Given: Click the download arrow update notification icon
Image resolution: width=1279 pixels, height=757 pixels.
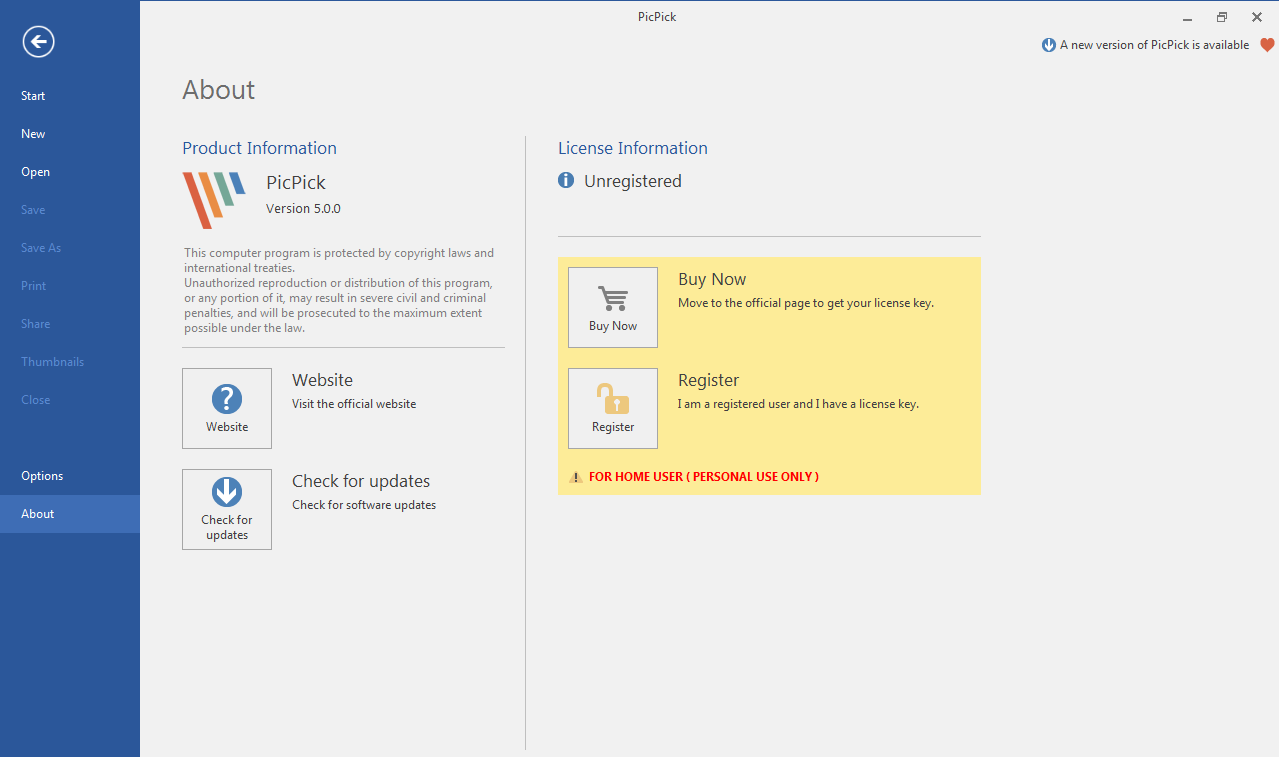Looking at the screenshot, I should click(x=1049, y=45).
